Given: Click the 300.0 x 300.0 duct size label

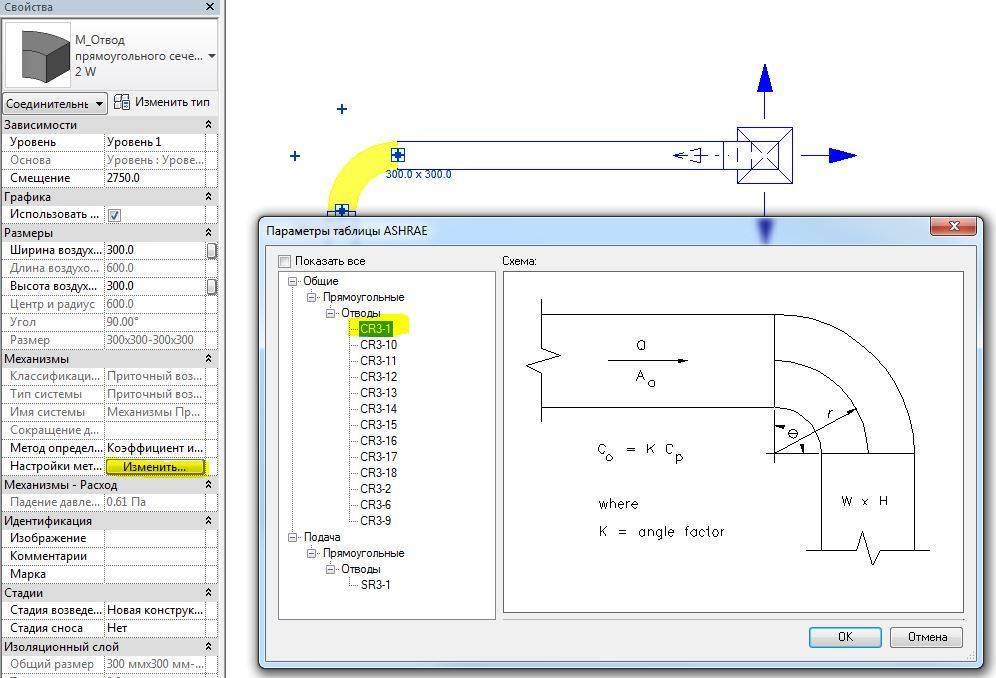Looking at the screenshot, I should coord(419,174).
